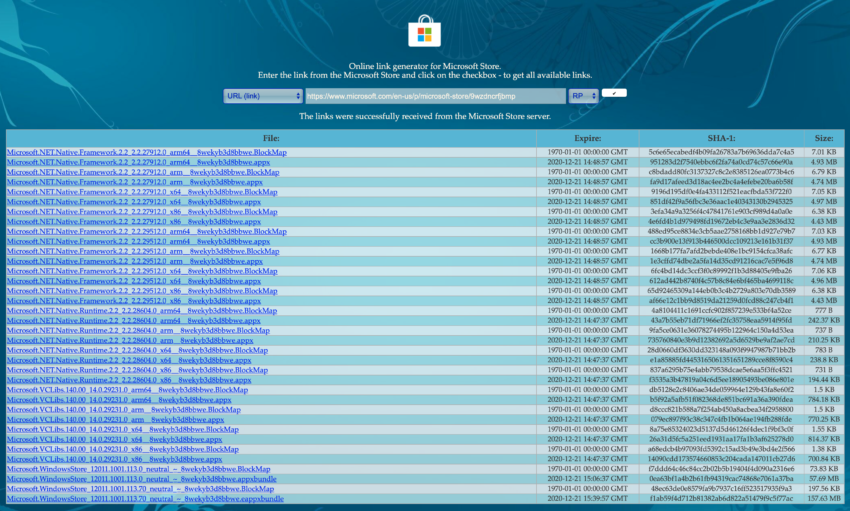Download NET.Native.Framework 2.2.29512.0 arm64 appx
Screen dimensions: 850x511
(138, 241)
